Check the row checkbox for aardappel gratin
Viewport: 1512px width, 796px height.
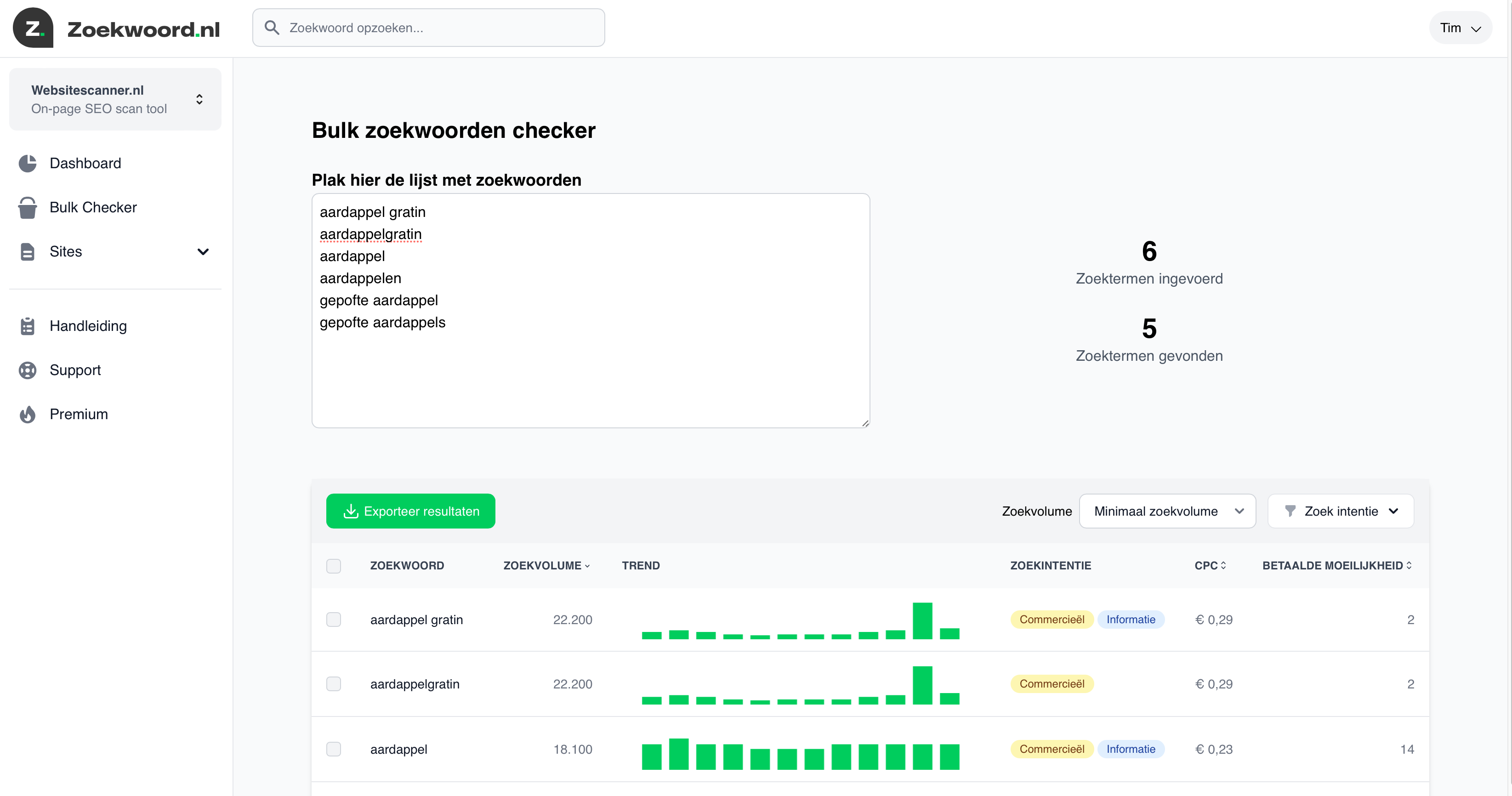click(x=334, y=620)
